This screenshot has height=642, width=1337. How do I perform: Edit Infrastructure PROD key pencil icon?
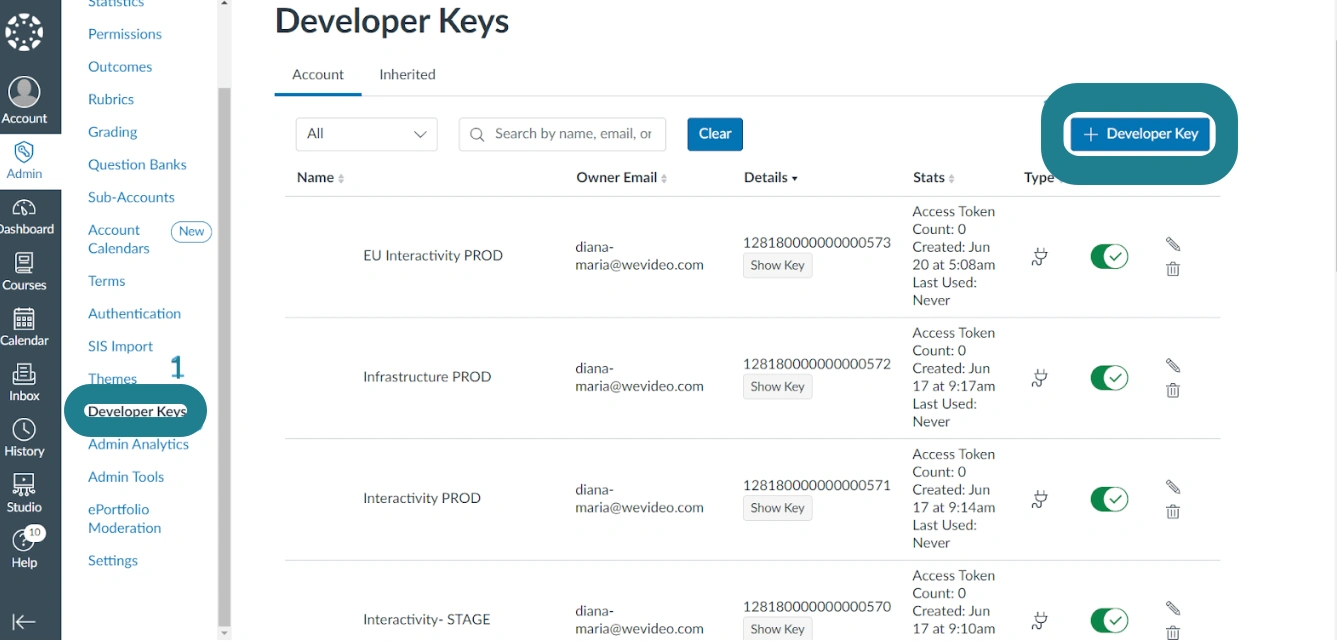[x=1173, y=366]
